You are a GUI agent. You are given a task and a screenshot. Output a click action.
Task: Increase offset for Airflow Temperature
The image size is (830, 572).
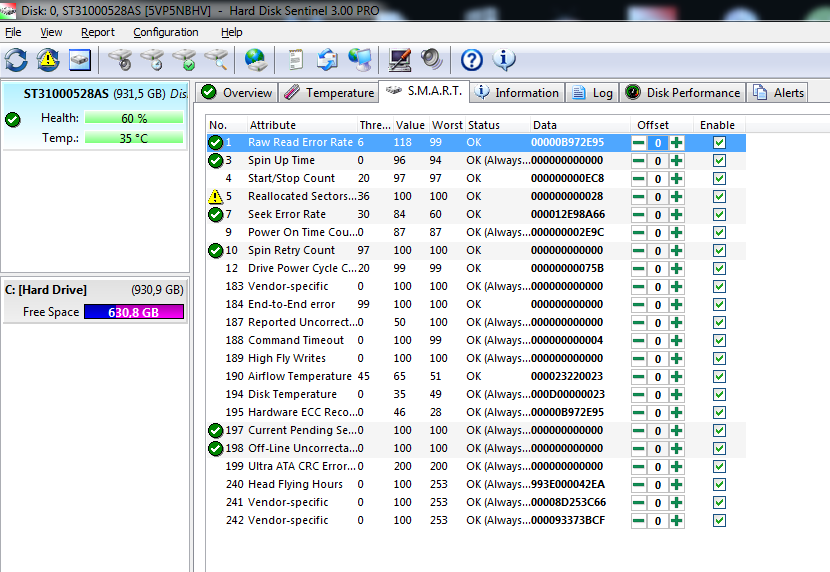[x=676, y=377]
